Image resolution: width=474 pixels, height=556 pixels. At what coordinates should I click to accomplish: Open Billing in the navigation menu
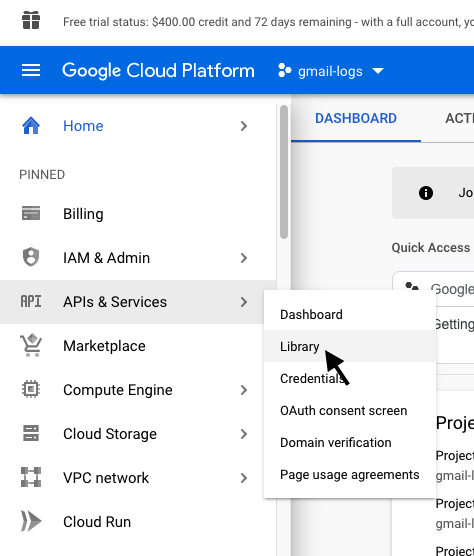[138, 214]
